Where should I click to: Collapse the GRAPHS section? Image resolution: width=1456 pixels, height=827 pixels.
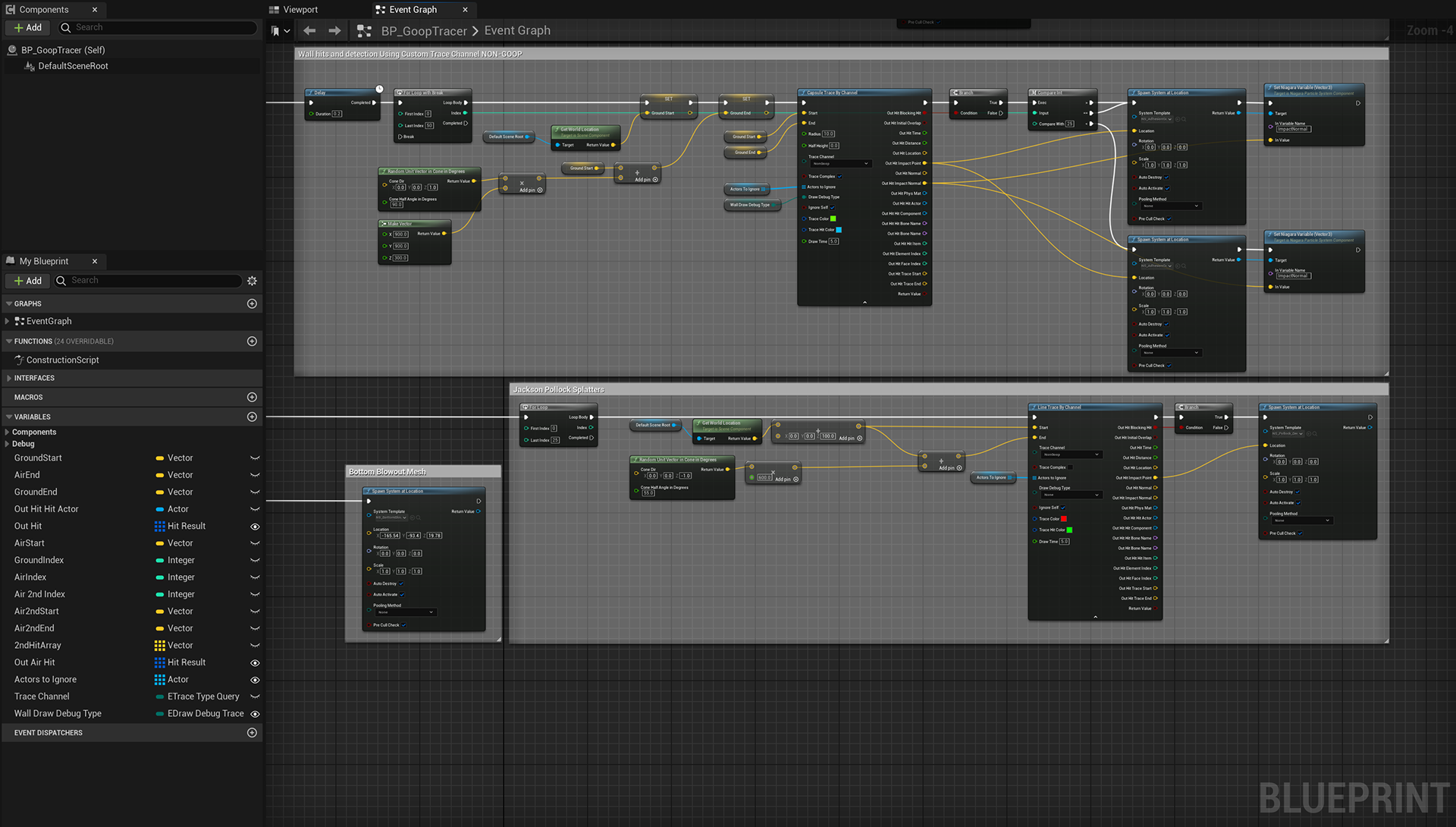click(x=9, y=303)
